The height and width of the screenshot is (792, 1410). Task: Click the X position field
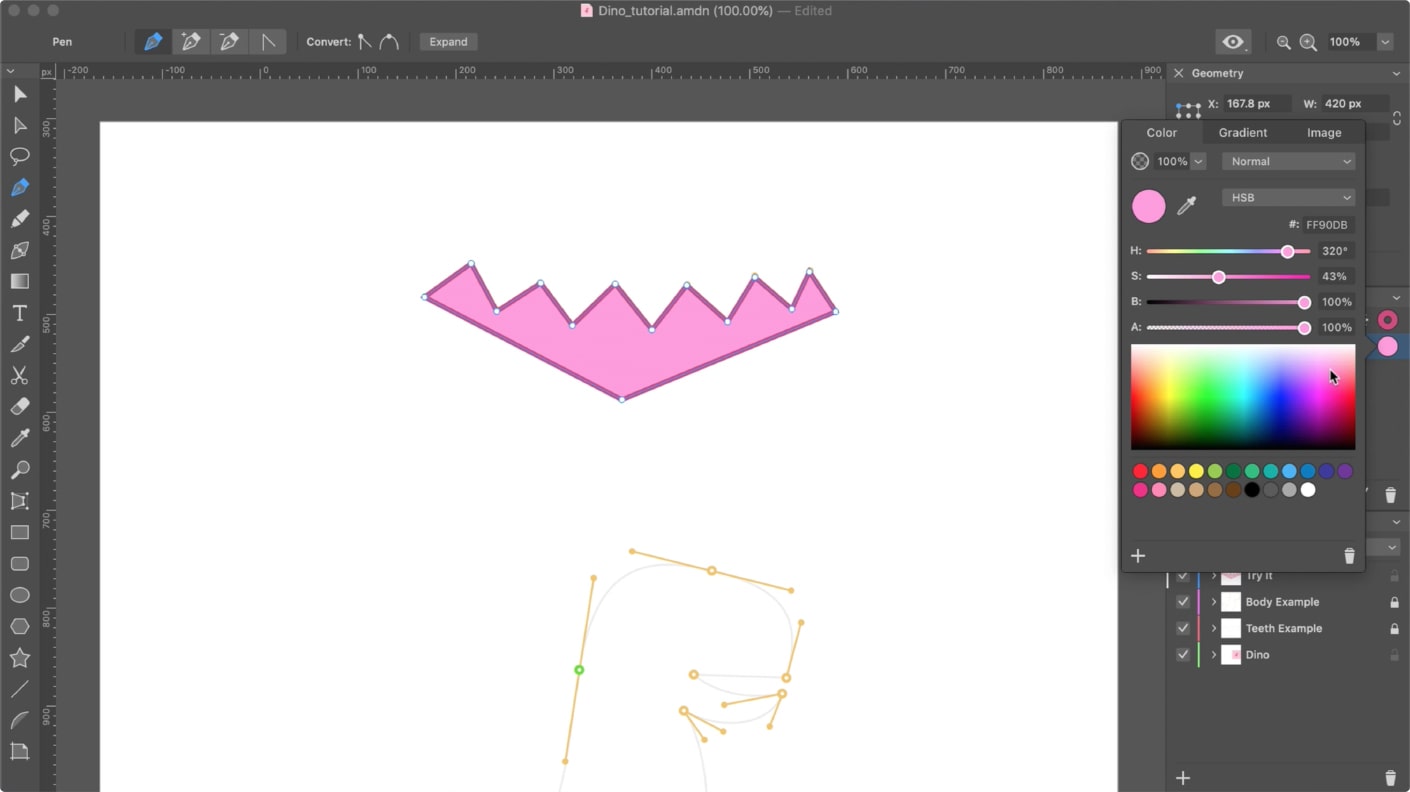coord(1255,104)
